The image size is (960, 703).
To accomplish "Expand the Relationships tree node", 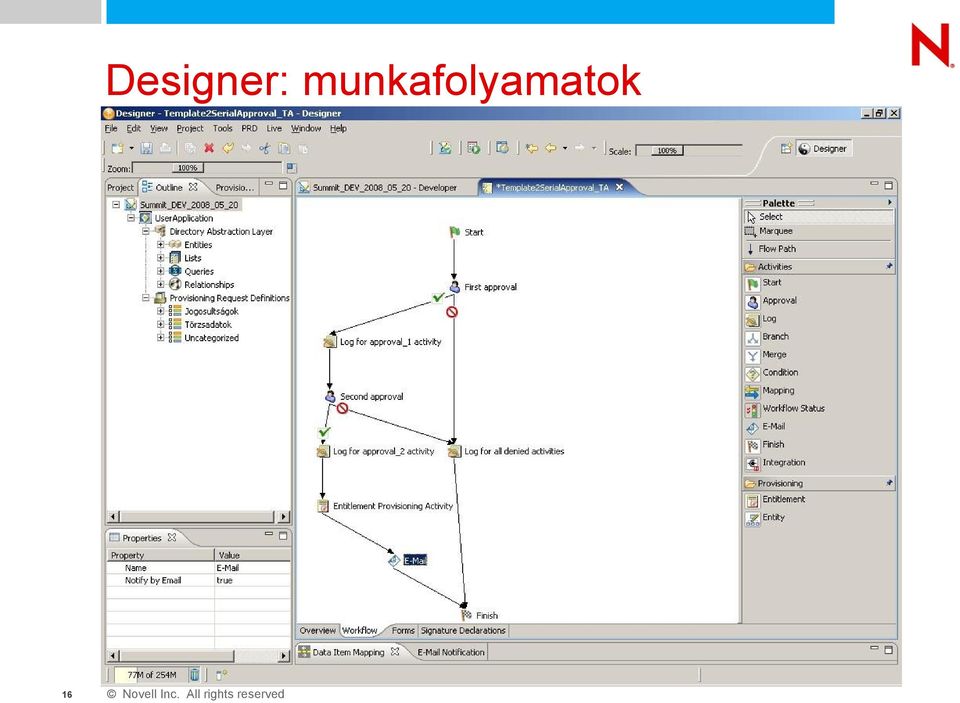I will pyautogui.click(x=160, y=284).
